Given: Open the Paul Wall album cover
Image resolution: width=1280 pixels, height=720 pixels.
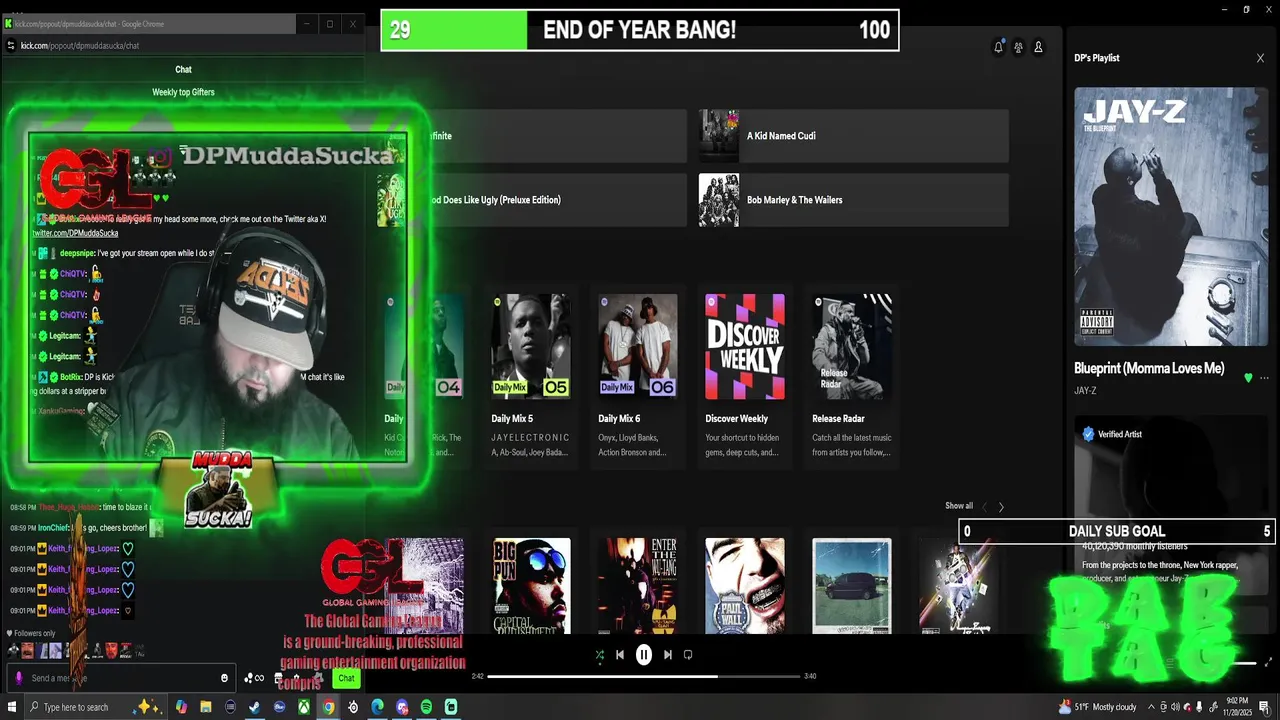Looking at the screenshot, I should [x=745, y=585].
